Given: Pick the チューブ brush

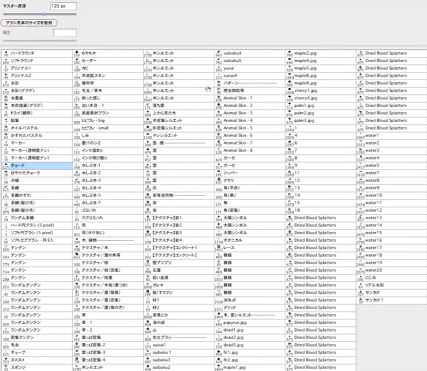Looking at the screenshot, I should pos(37,352).
